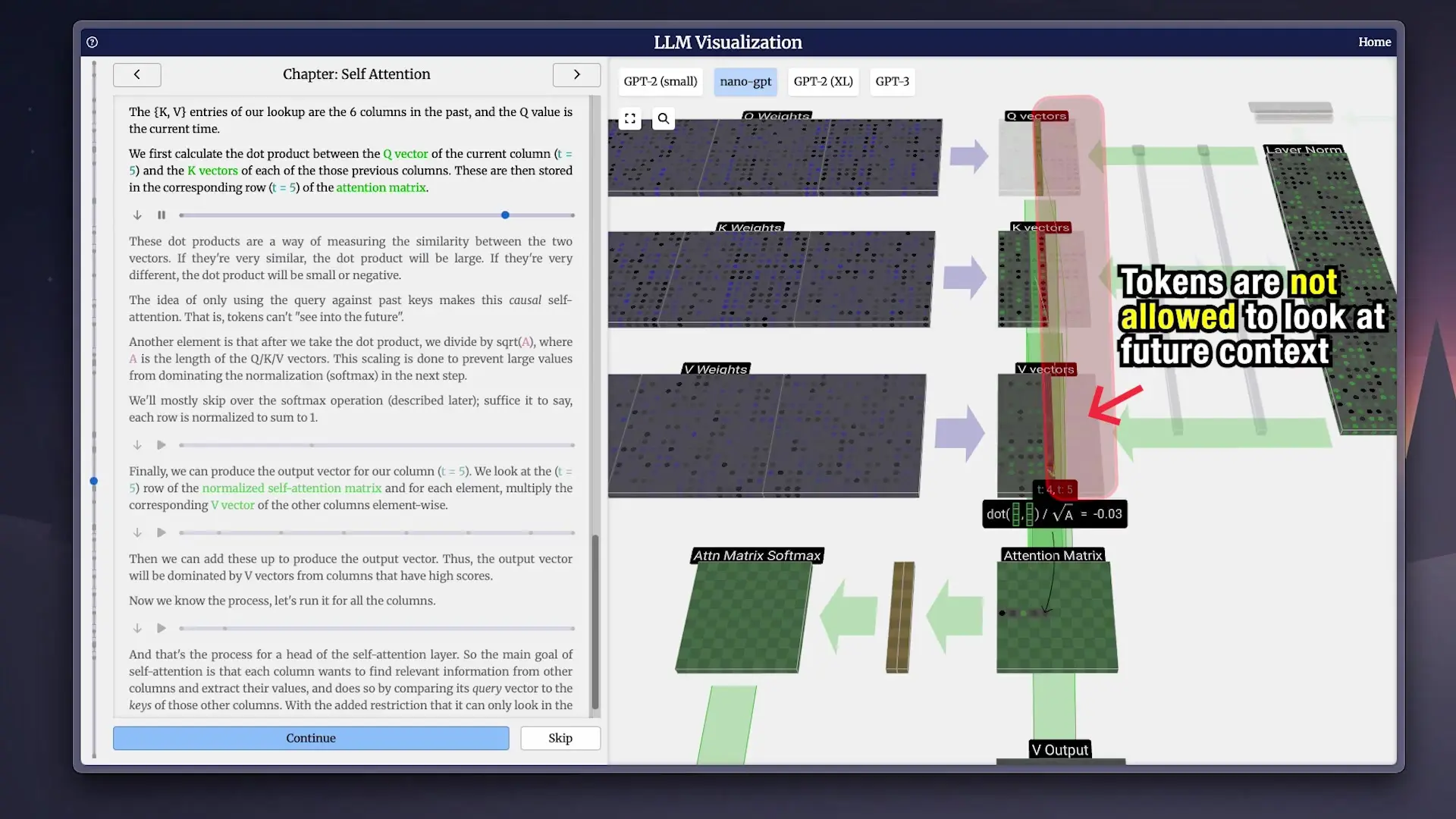Image resolution: width=1456 pixels, height=819 pixels.
Task: Select the GPT-2 (small) model tab
Action: pyautogui.click(x=660, y=81)
